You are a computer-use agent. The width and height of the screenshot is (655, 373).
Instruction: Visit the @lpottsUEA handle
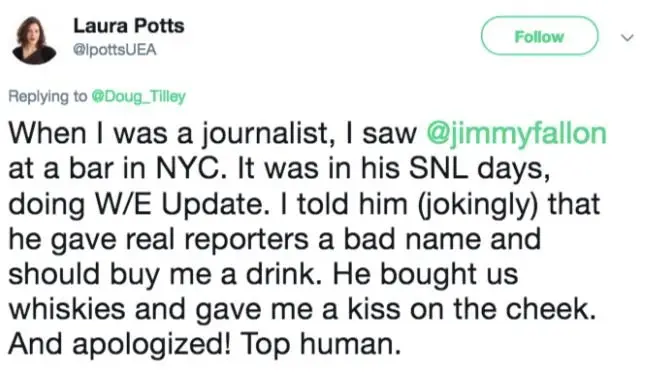coord(114,50)
